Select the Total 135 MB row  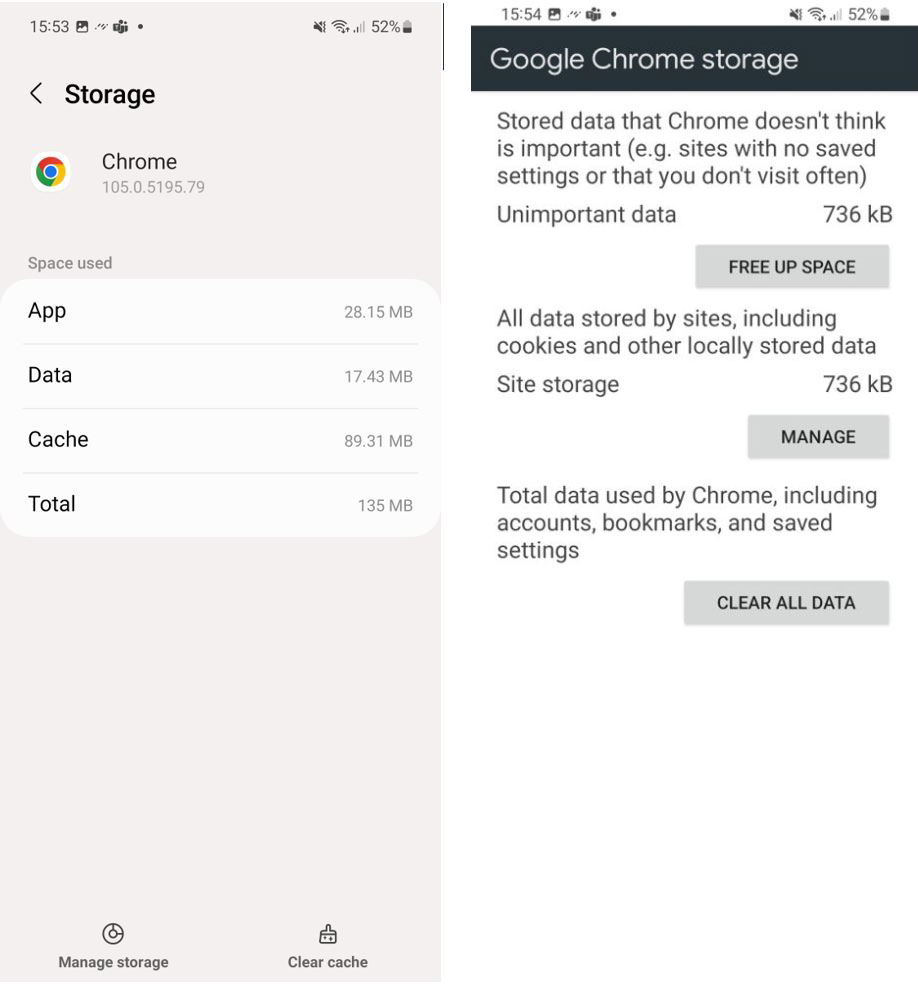click(x=220, y=504)
